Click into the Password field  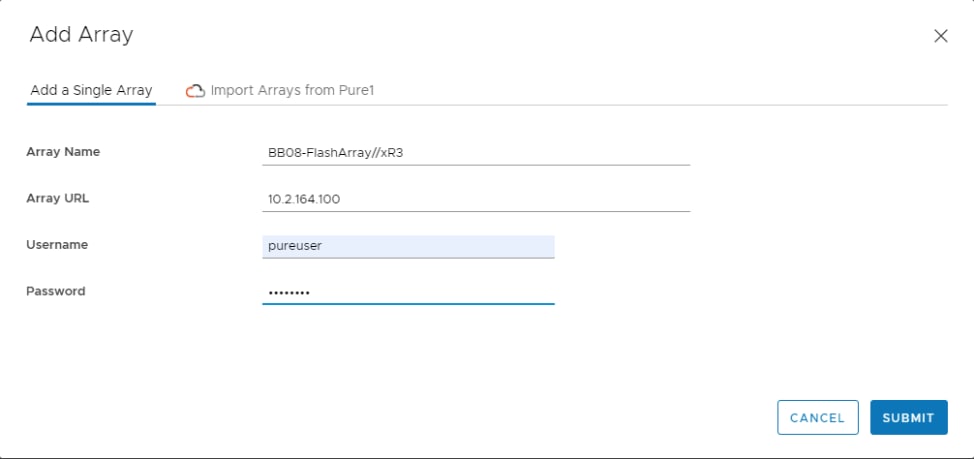point(408,293)
